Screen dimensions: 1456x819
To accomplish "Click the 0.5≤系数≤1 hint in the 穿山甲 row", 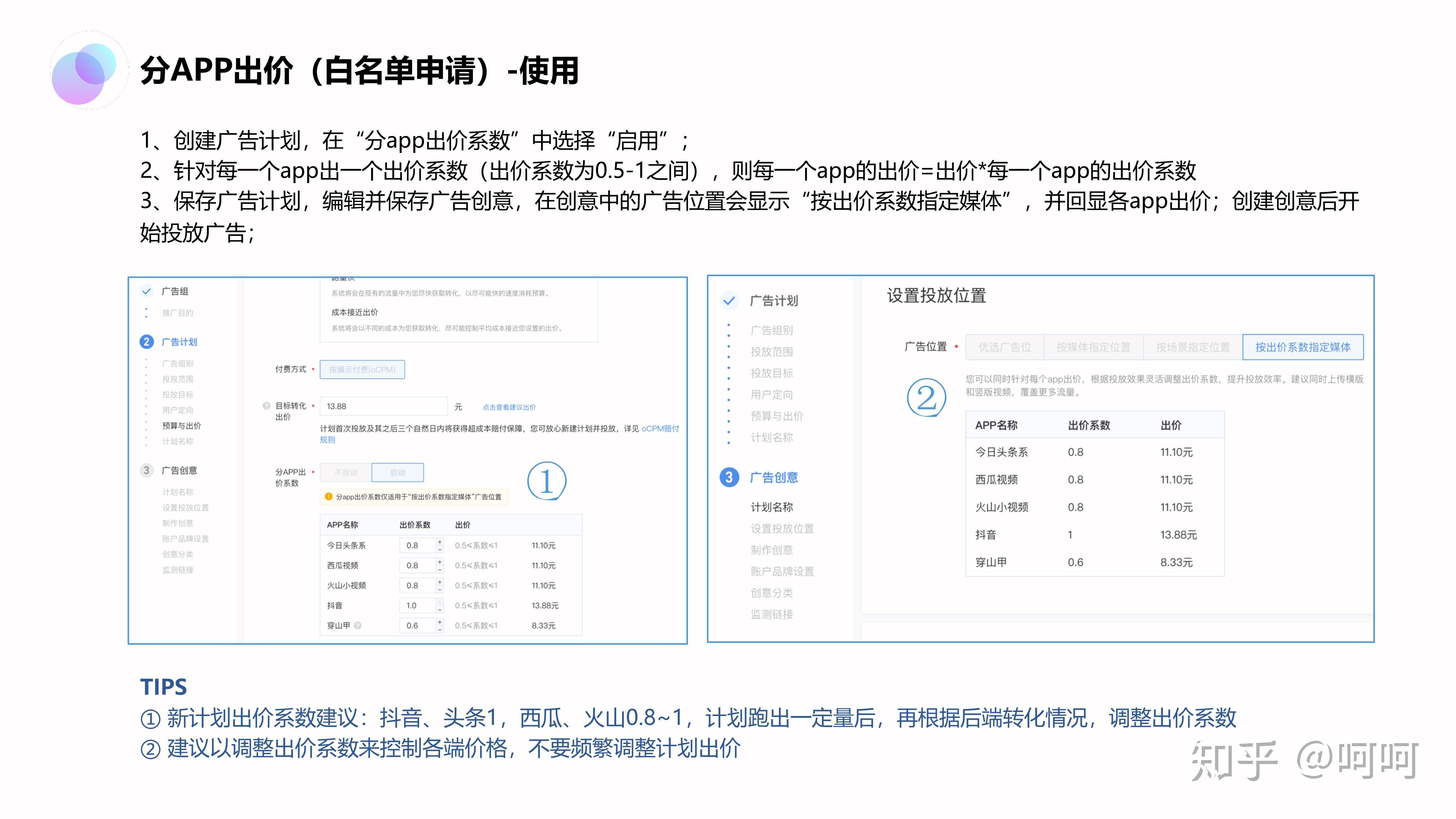I will coord(476,626).
